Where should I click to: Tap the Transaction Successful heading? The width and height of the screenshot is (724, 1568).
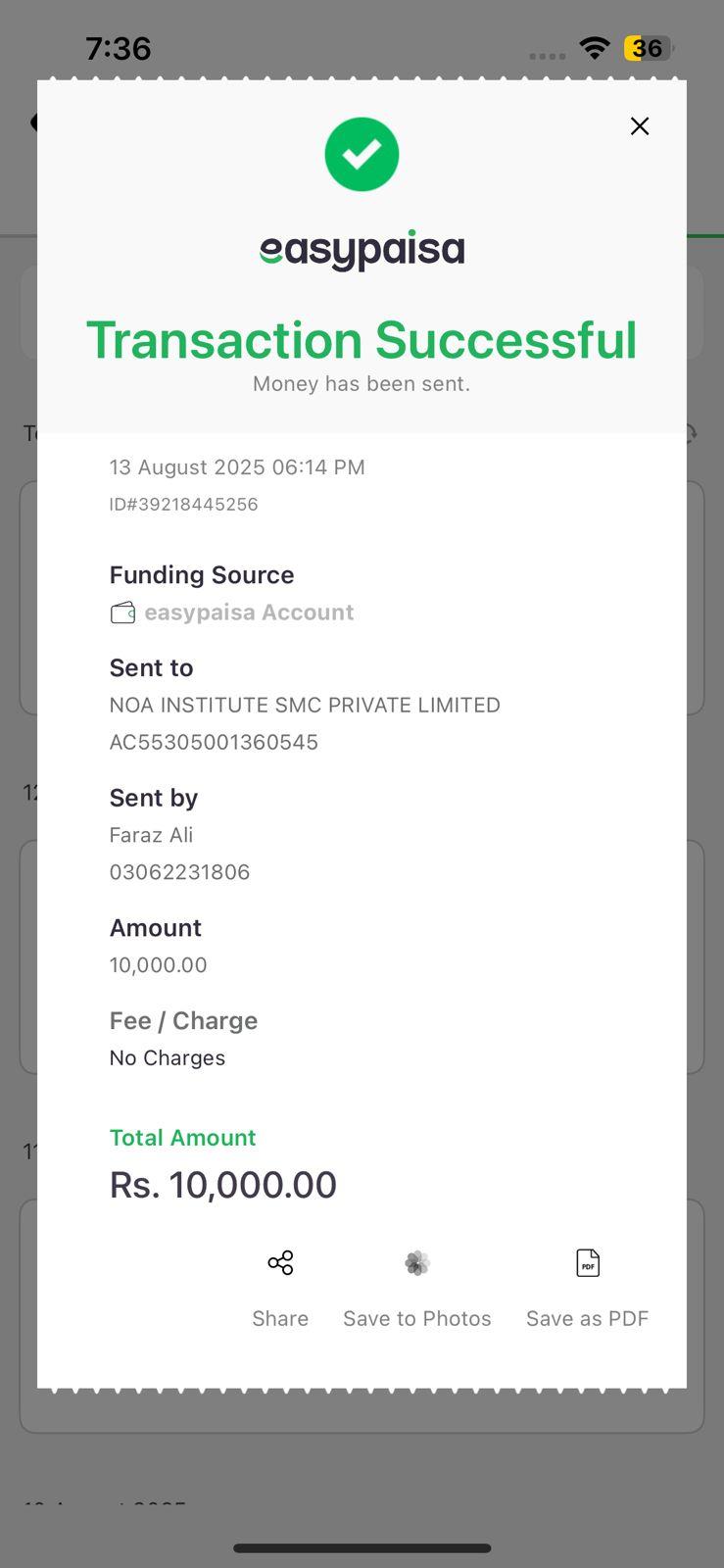pos(362,340)
